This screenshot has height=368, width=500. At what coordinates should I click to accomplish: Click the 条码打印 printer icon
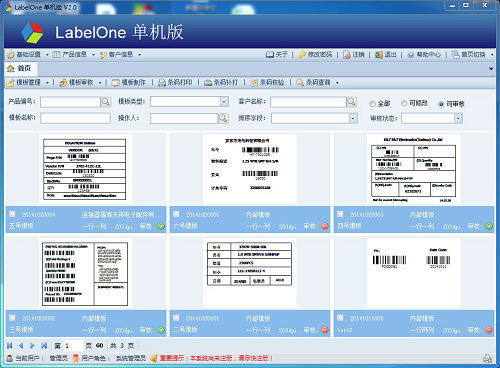click(x=162, y=83)
